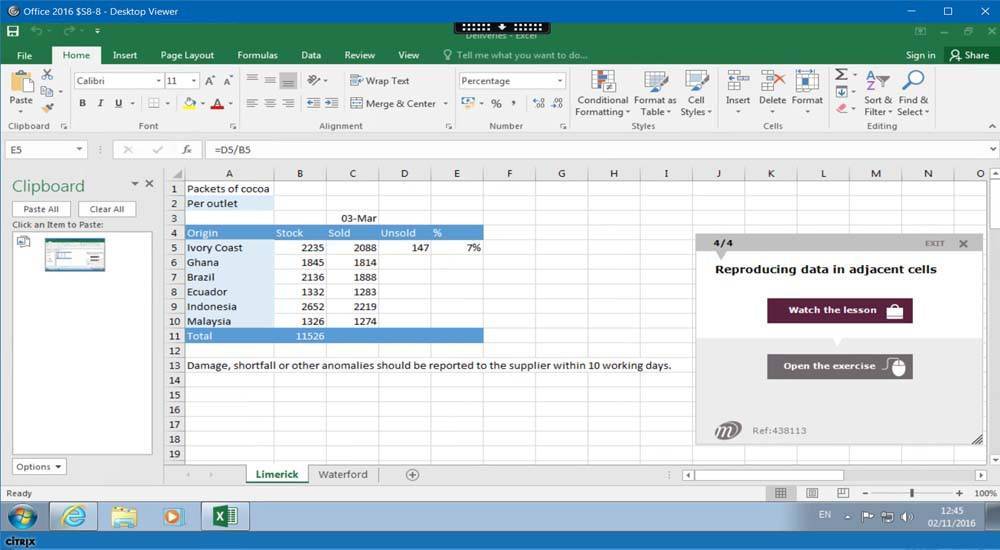Open the font name Calibri dropdown

tap(158, 81)
